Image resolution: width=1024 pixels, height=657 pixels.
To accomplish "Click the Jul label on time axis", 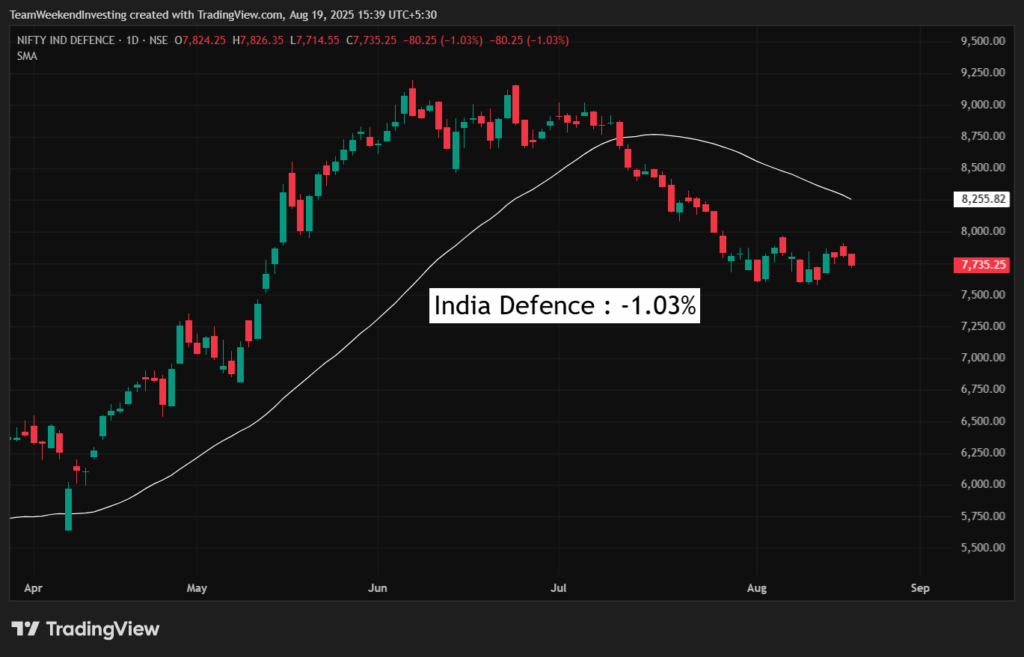I will [558, 588].
